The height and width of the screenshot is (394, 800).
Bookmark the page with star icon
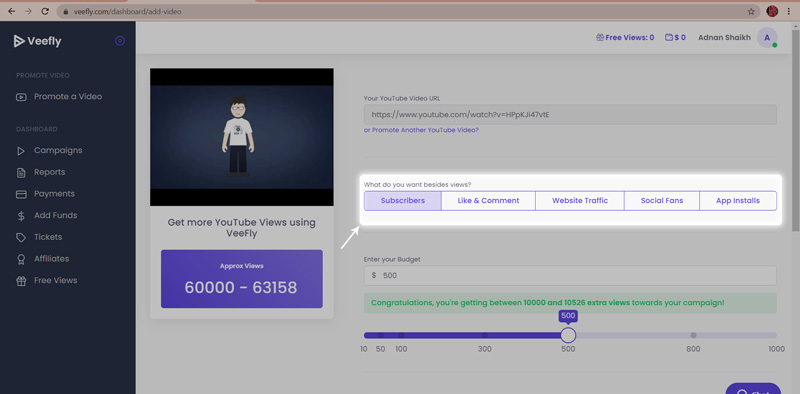pyautogui.click(x=751, y=11)
